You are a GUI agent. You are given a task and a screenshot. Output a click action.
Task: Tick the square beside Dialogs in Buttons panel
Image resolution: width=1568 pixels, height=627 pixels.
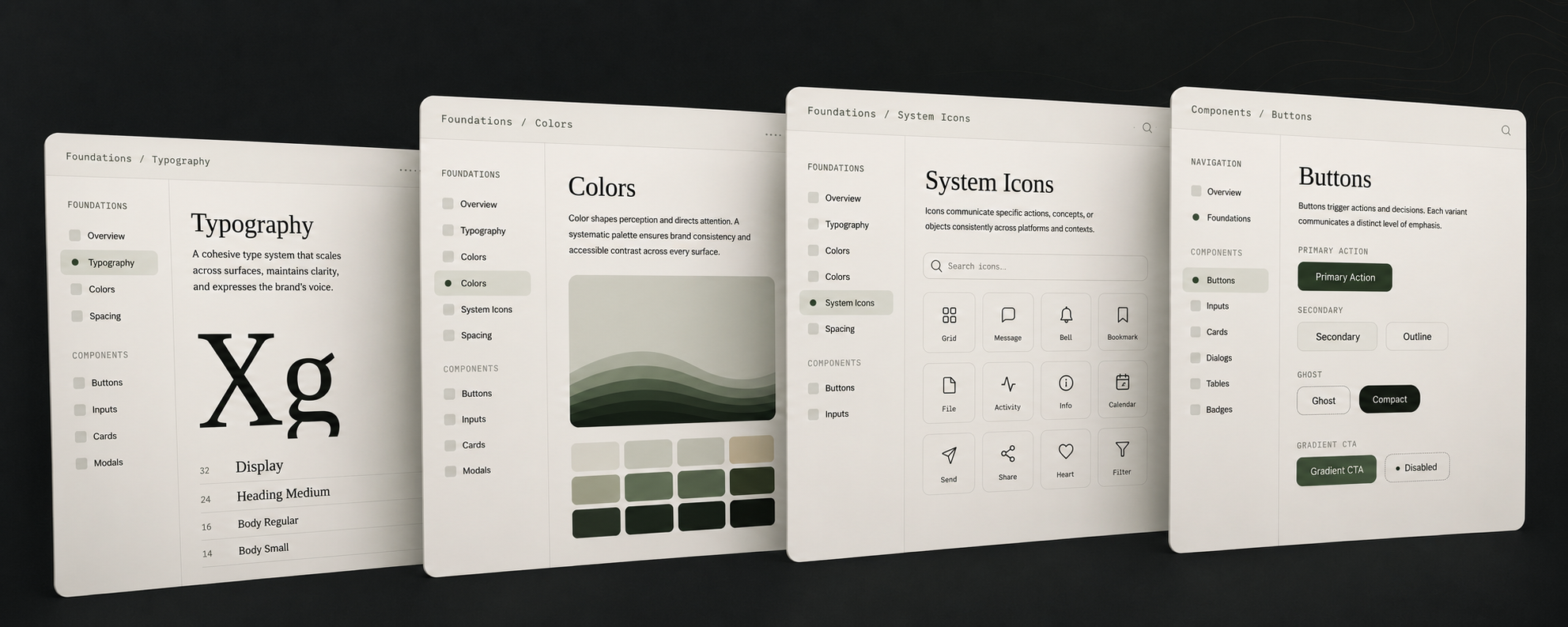(x=1196, y=357)
